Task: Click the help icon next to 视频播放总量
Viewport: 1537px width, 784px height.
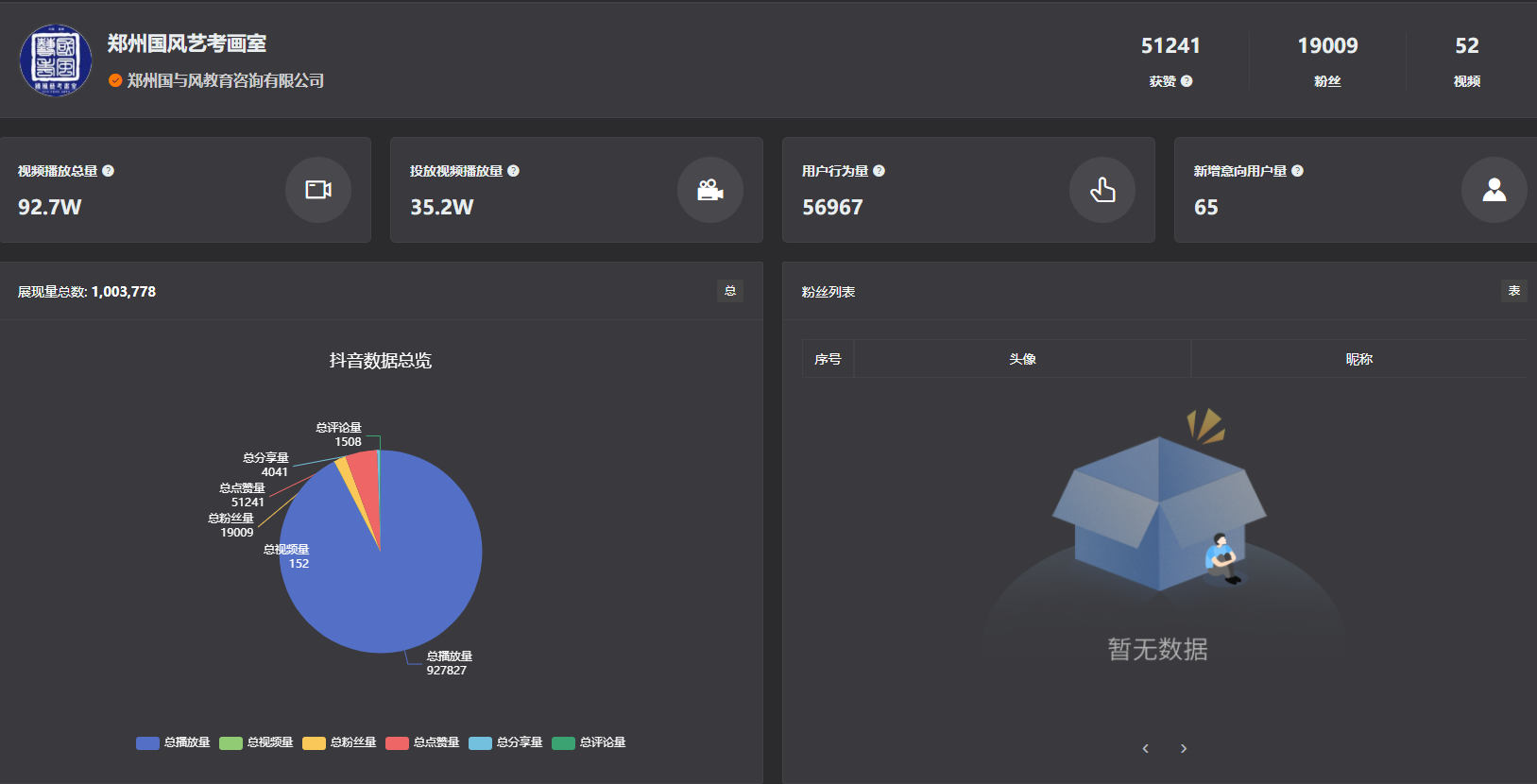Action: pos(109,171)
